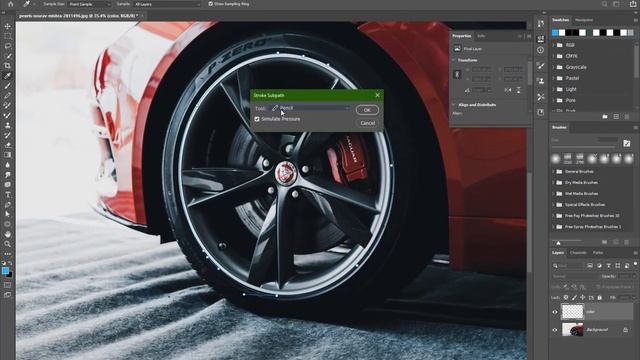Screen dimensions: 640x360
Task: Select the Brush tool
Action: (7, 86)
